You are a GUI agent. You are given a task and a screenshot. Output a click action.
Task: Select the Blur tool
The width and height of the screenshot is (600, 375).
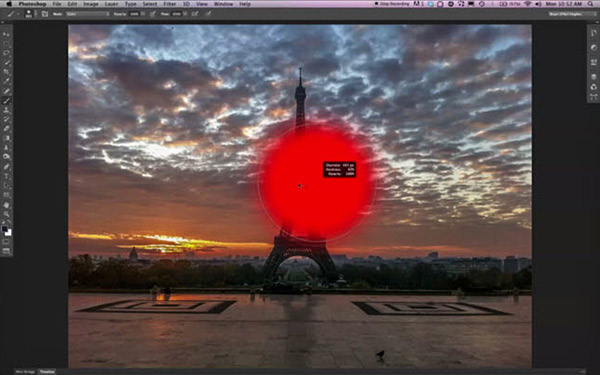click(7, 147)
